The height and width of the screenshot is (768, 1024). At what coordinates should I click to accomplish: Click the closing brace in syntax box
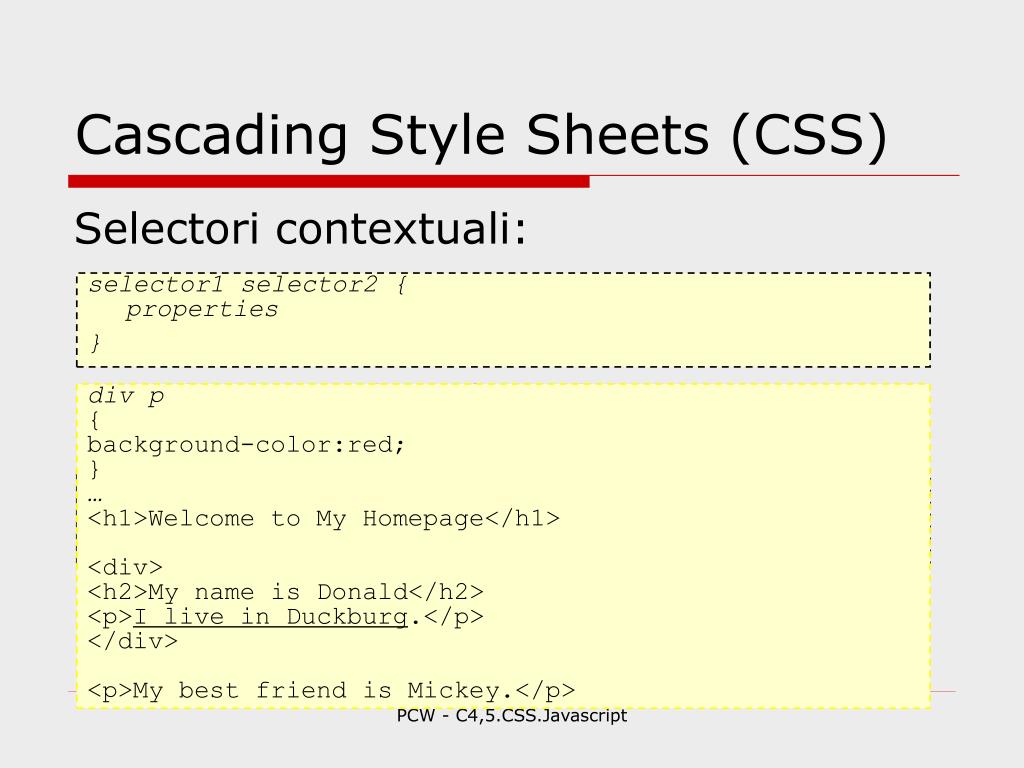point(95,342)
